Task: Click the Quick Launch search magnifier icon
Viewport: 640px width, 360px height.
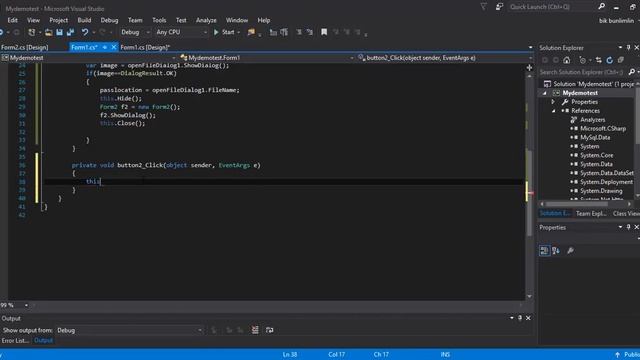Action: point(601,7)
